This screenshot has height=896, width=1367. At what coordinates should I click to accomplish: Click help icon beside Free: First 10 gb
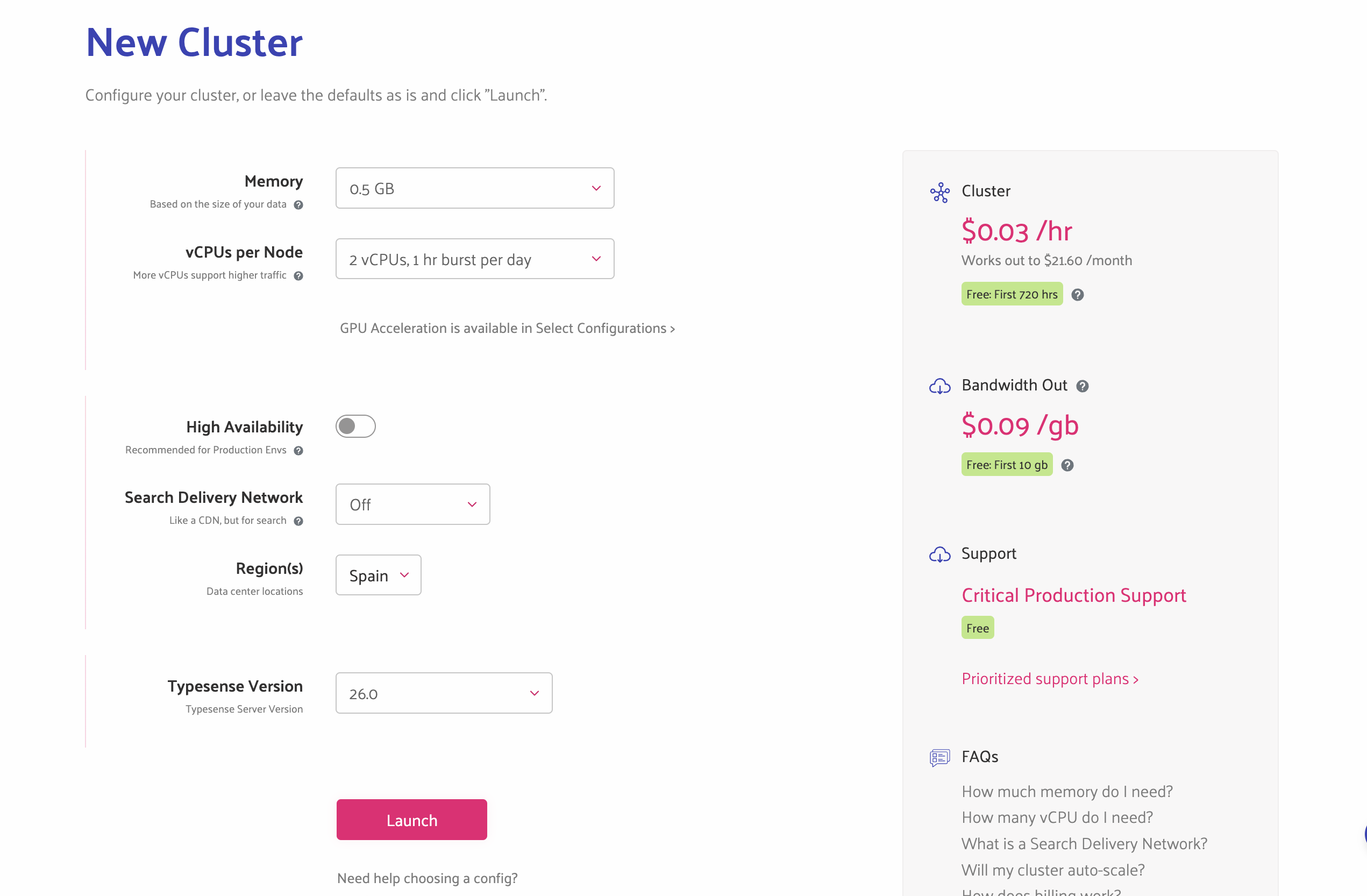(x=1067, y=465)
